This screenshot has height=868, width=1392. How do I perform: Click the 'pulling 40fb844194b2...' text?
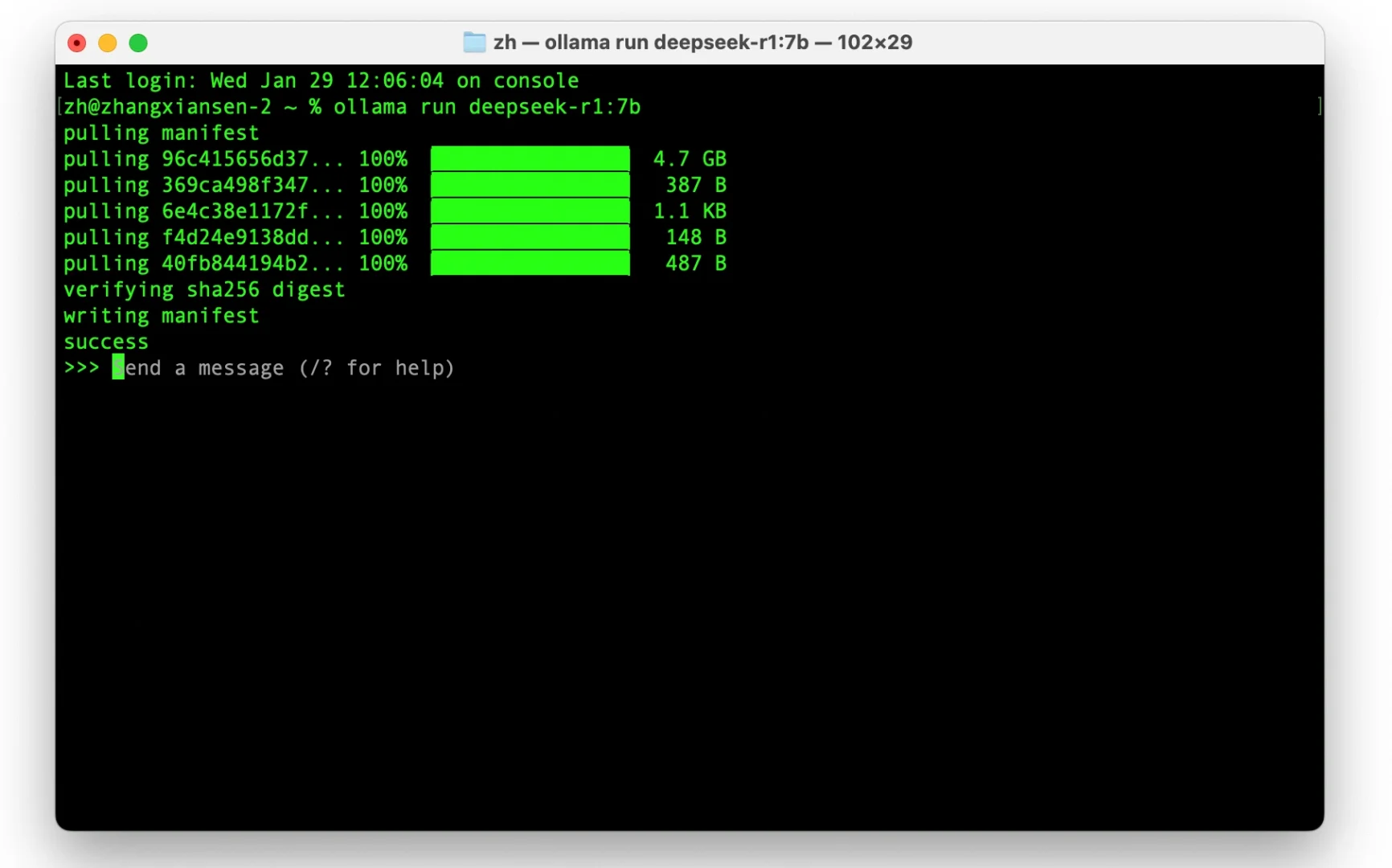[204, 264]
